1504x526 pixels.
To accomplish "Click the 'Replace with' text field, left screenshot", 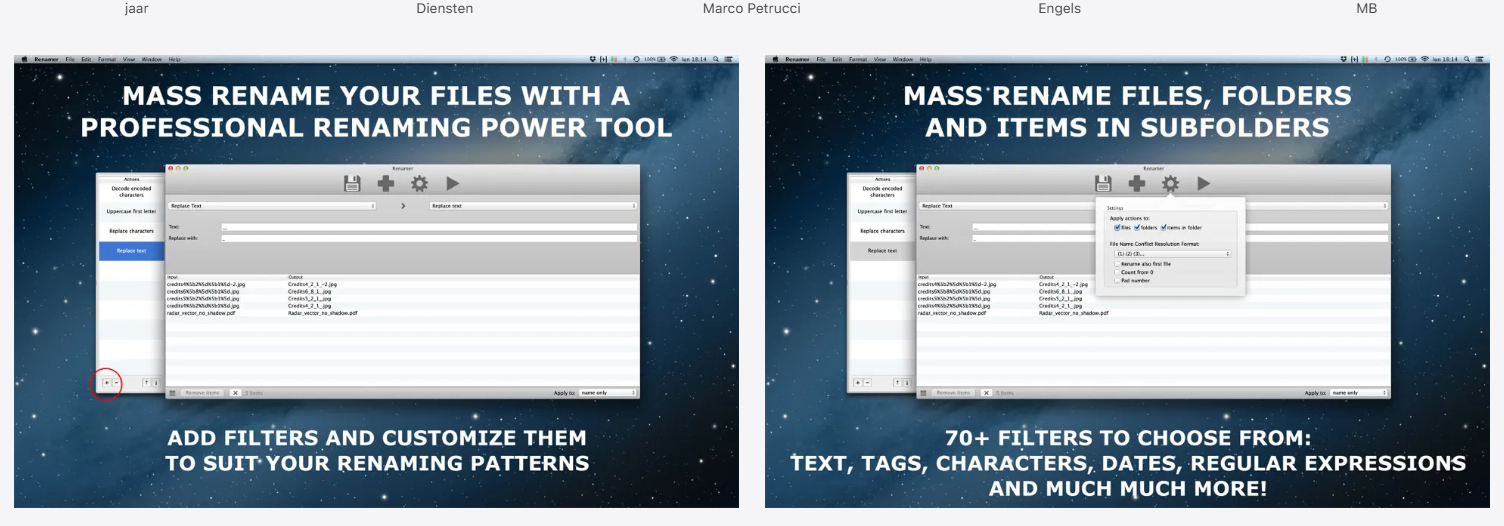I will [x=428, y=239].
